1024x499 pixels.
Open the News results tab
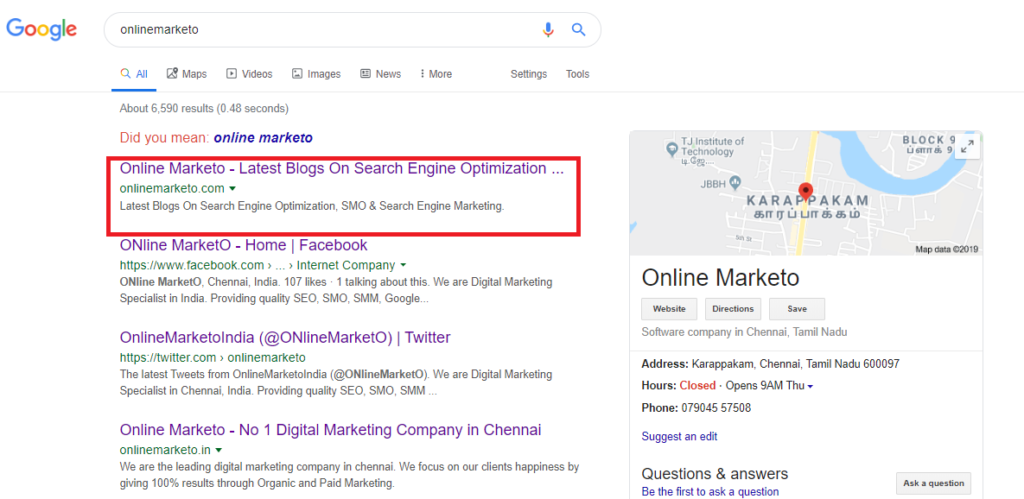[380, 74]
